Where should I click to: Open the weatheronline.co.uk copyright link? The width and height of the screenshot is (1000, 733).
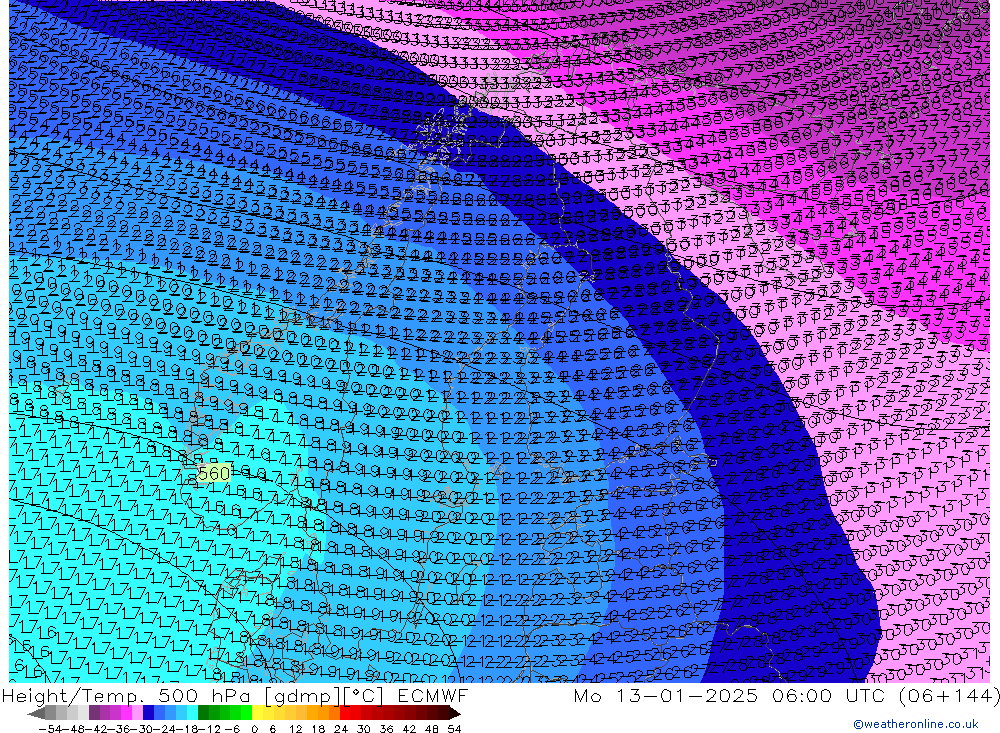(916, 724)
